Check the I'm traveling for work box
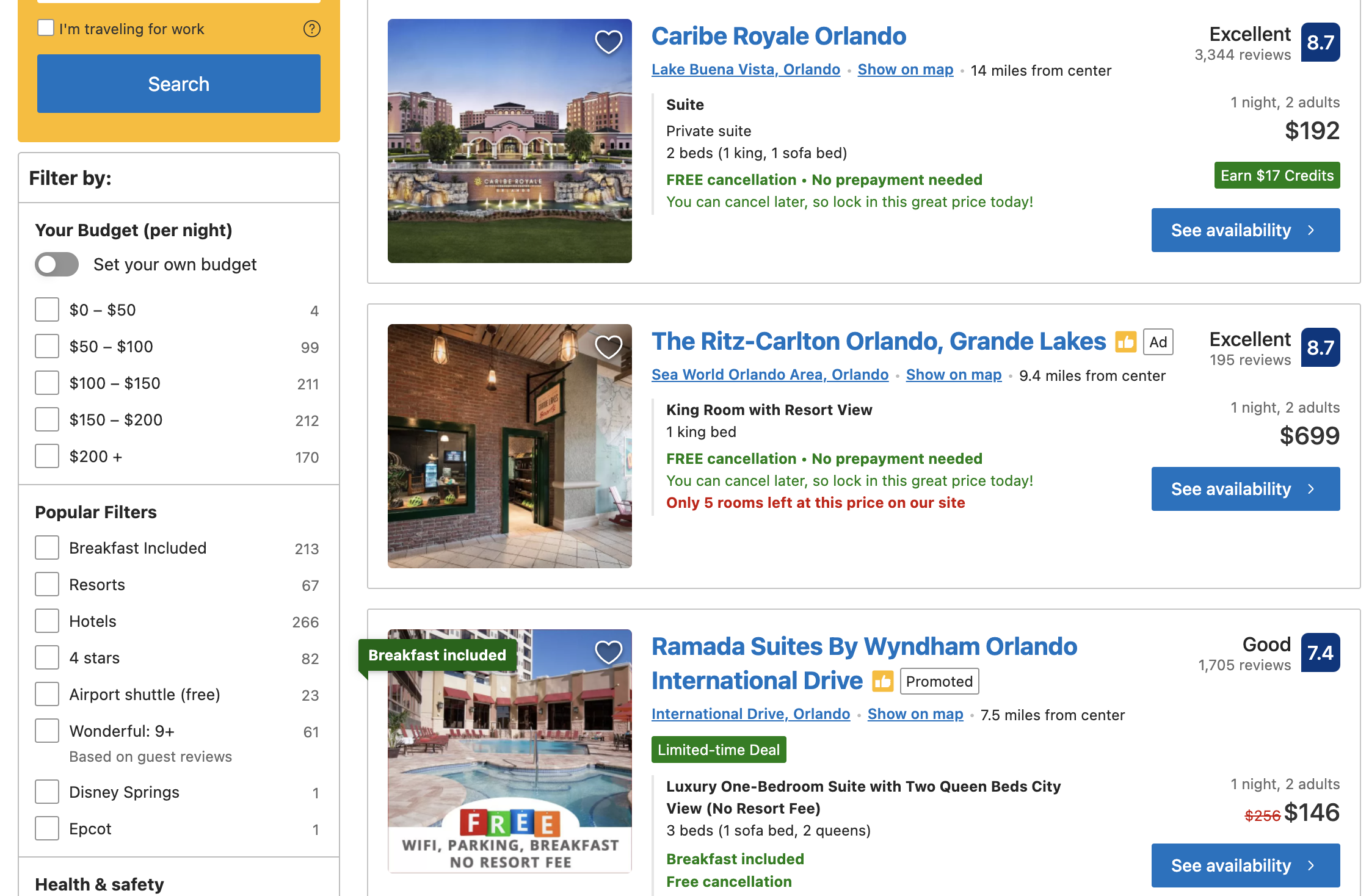1369x896 pixels. (46, 28)
